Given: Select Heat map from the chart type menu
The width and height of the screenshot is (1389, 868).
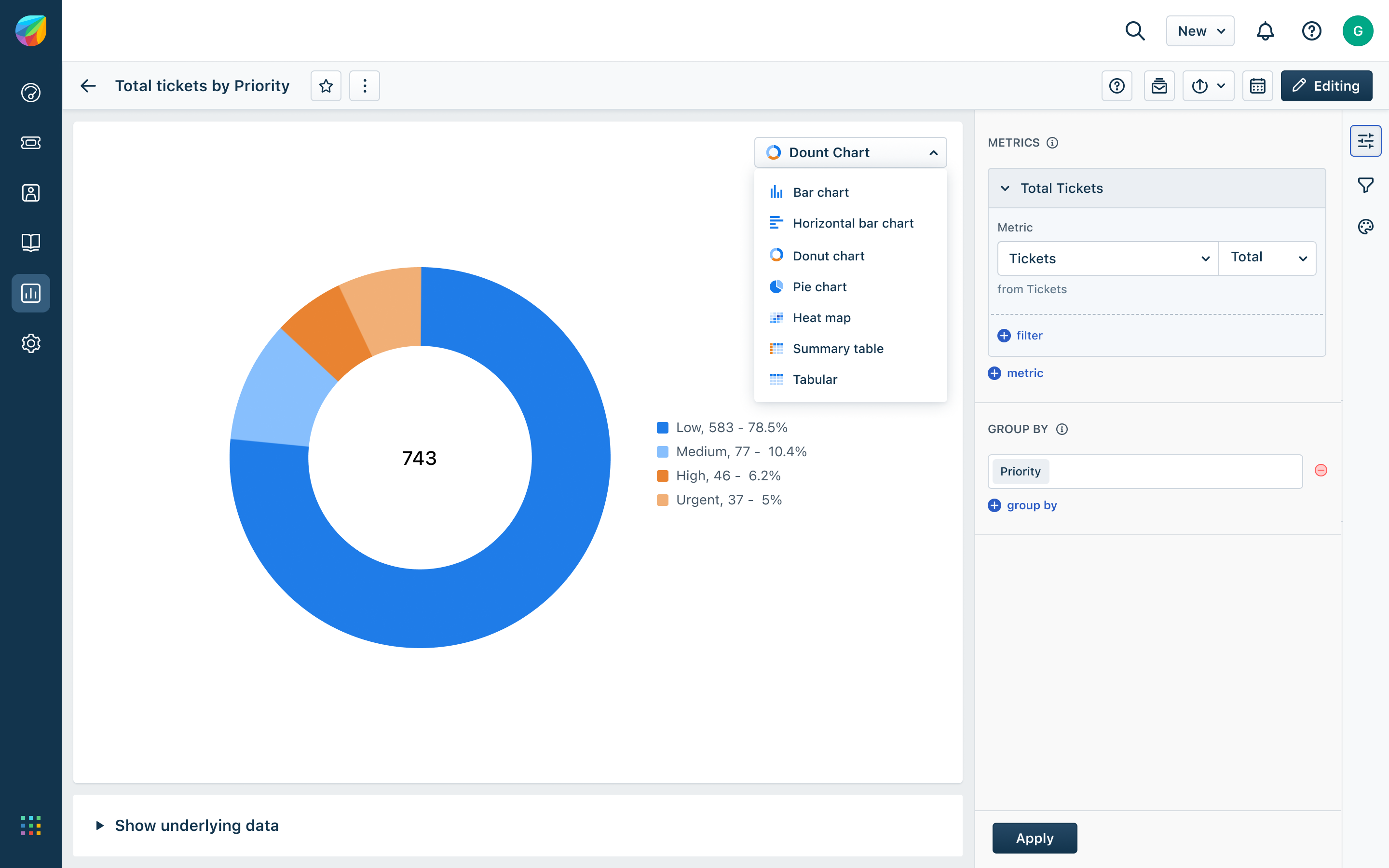Looking at the screenshot, I should pyautogui.click(x=821, y=317).
